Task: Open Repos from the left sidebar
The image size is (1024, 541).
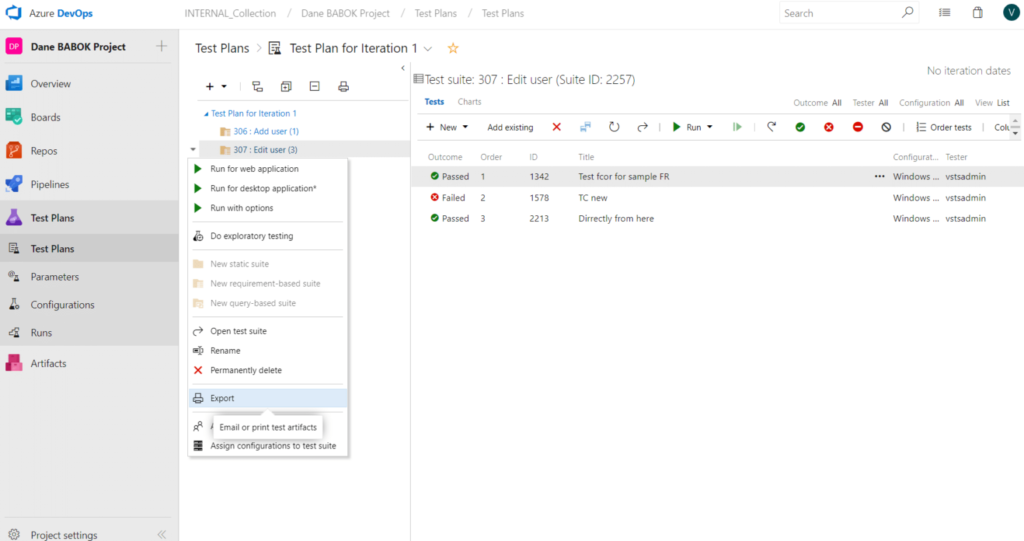Action: (44, 151)
